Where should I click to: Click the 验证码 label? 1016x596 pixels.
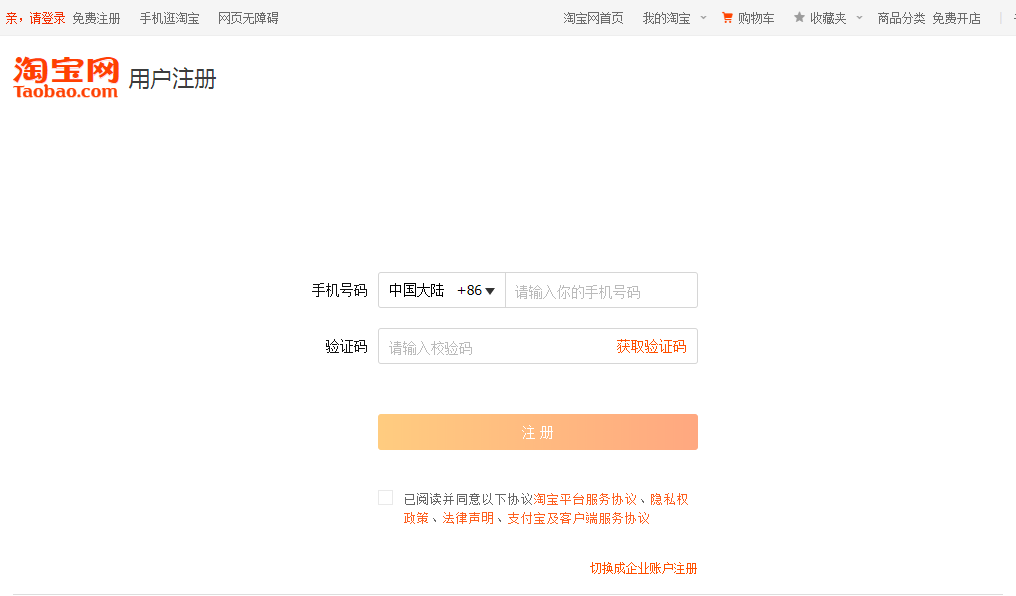tap(346, 347)
